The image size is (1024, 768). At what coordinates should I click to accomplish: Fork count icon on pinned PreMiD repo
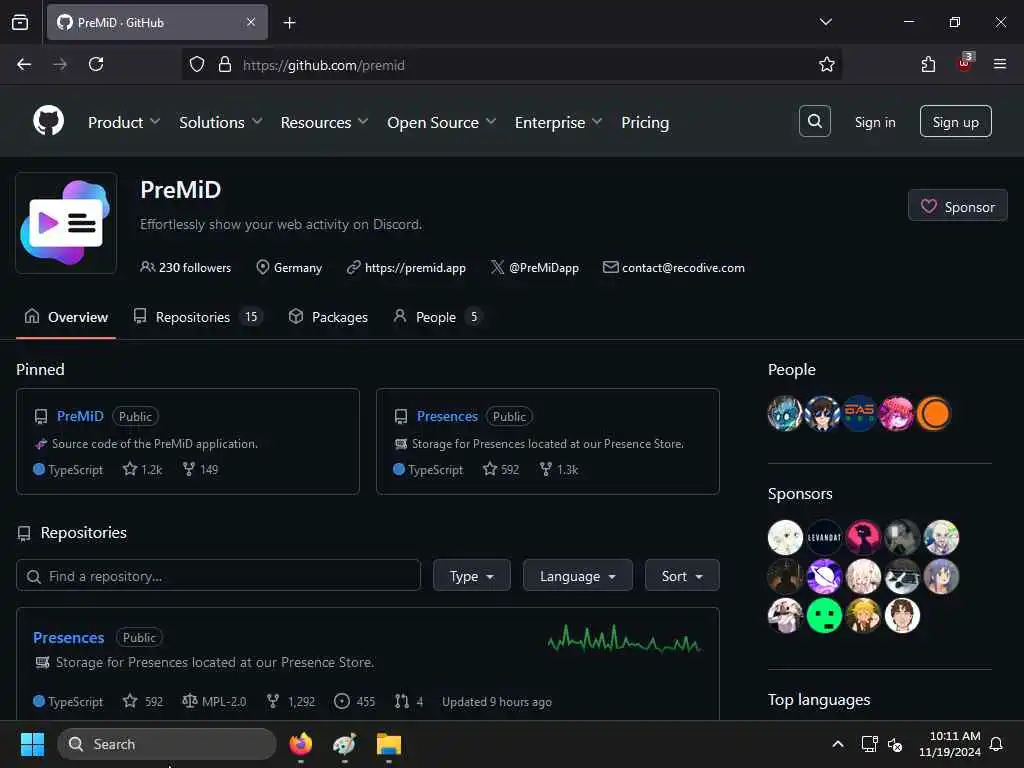(189, 469)
